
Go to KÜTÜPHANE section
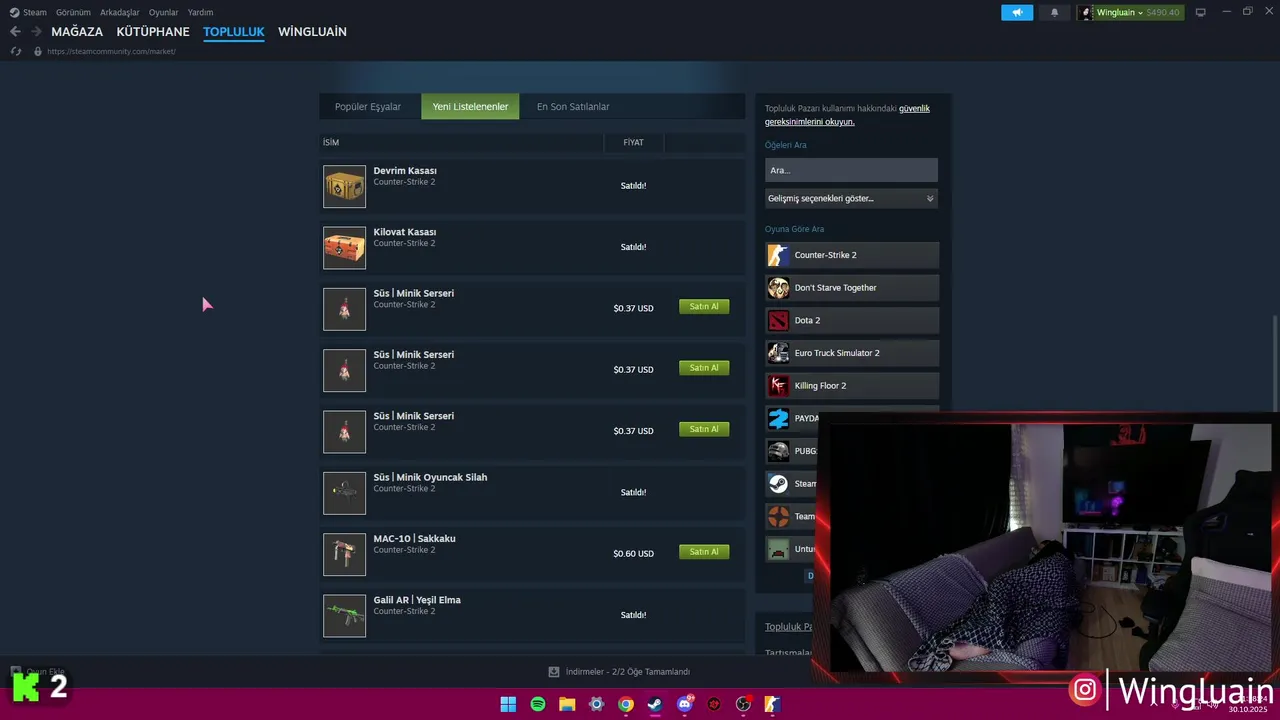tap(153, 32)
